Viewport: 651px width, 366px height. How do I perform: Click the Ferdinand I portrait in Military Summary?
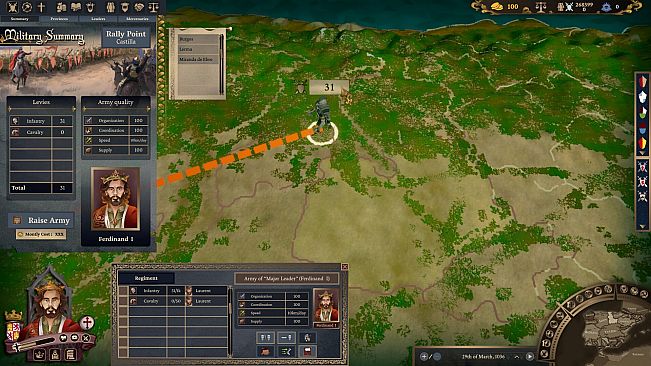115,199
